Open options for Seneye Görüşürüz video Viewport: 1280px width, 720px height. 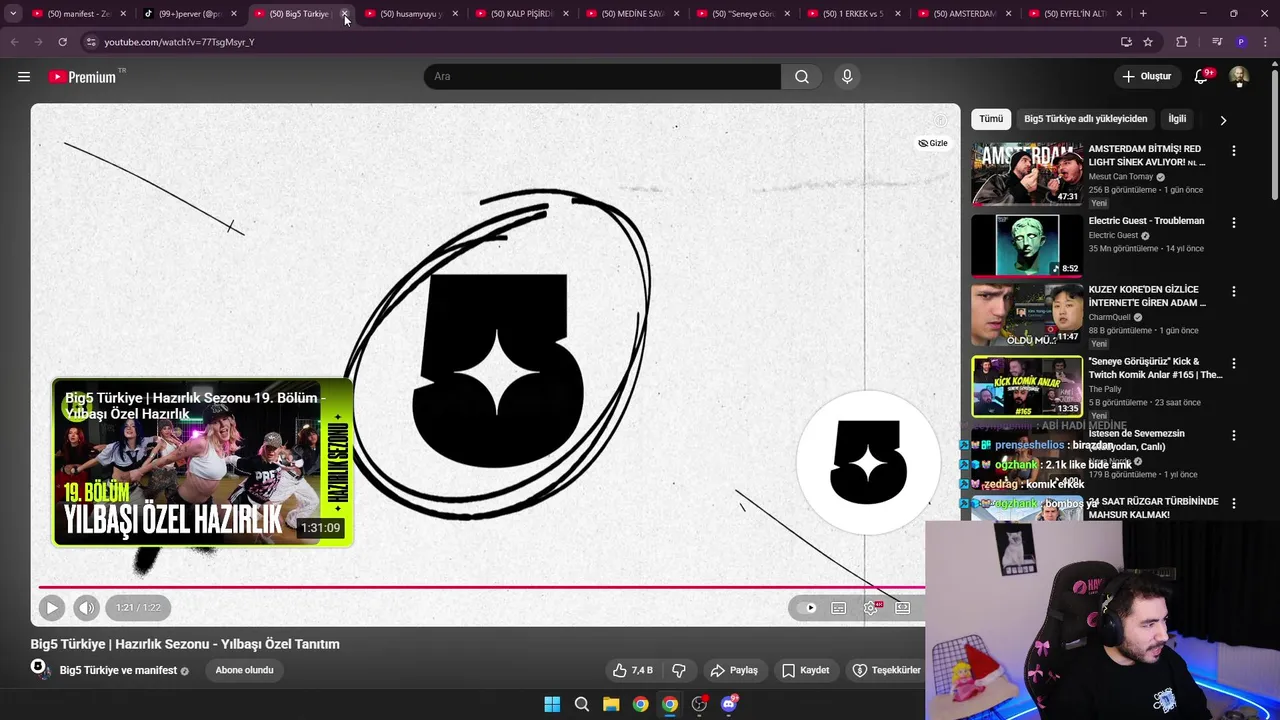coord(1233,364)
